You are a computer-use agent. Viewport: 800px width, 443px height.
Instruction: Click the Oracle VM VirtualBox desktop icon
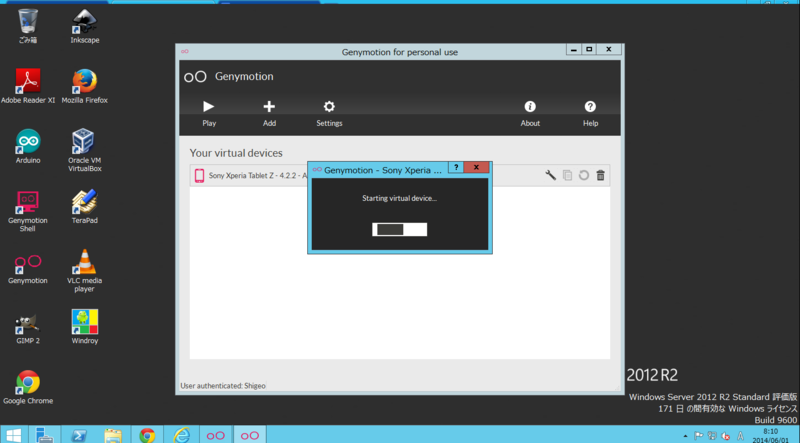click(x=85, y=150)
